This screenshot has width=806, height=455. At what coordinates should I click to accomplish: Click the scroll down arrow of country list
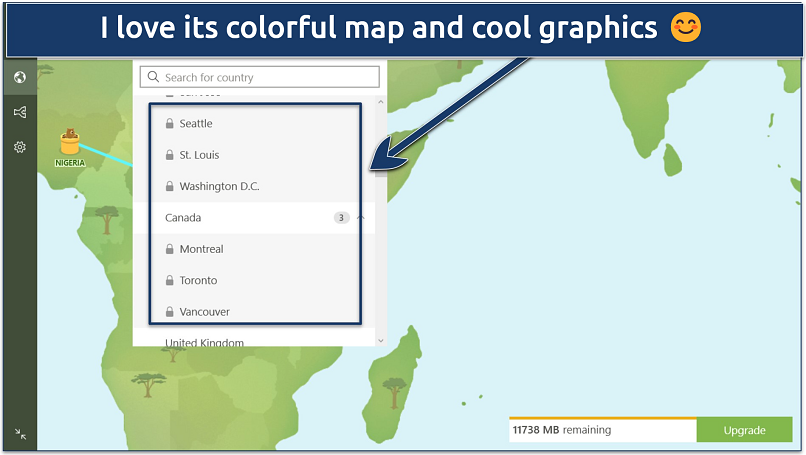[x=380, y=340]
